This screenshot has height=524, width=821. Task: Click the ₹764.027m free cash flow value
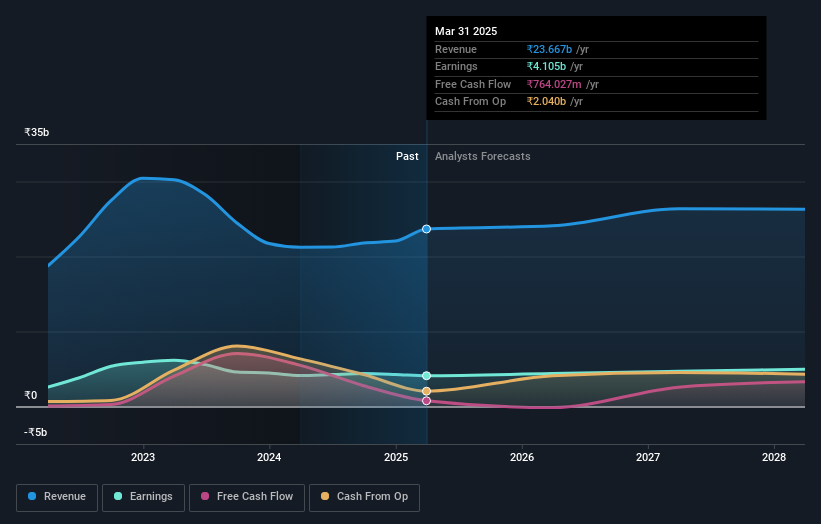[554, 84]
